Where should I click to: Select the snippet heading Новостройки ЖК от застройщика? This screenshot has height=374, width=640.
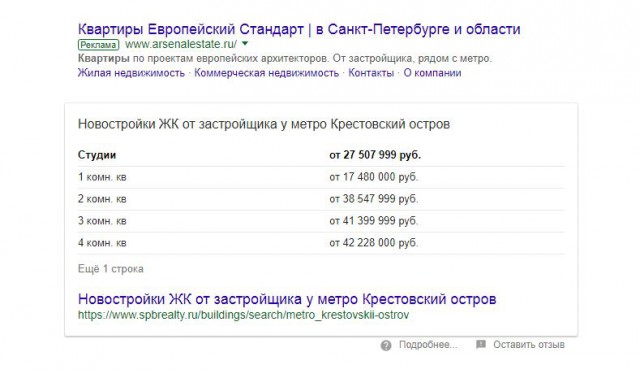tap(264, 124)
